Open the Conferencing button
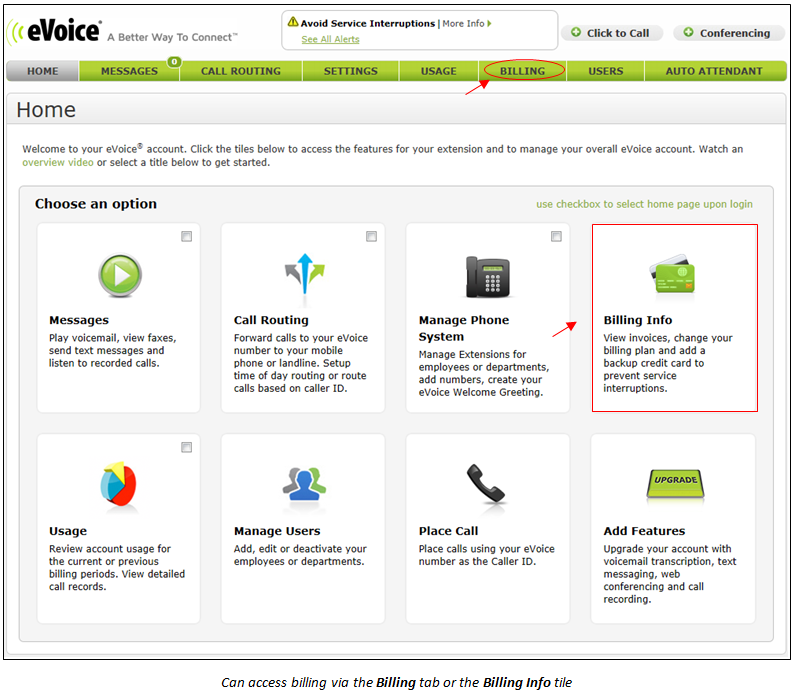Screen dimensions: 794x697 coord(728,33)
